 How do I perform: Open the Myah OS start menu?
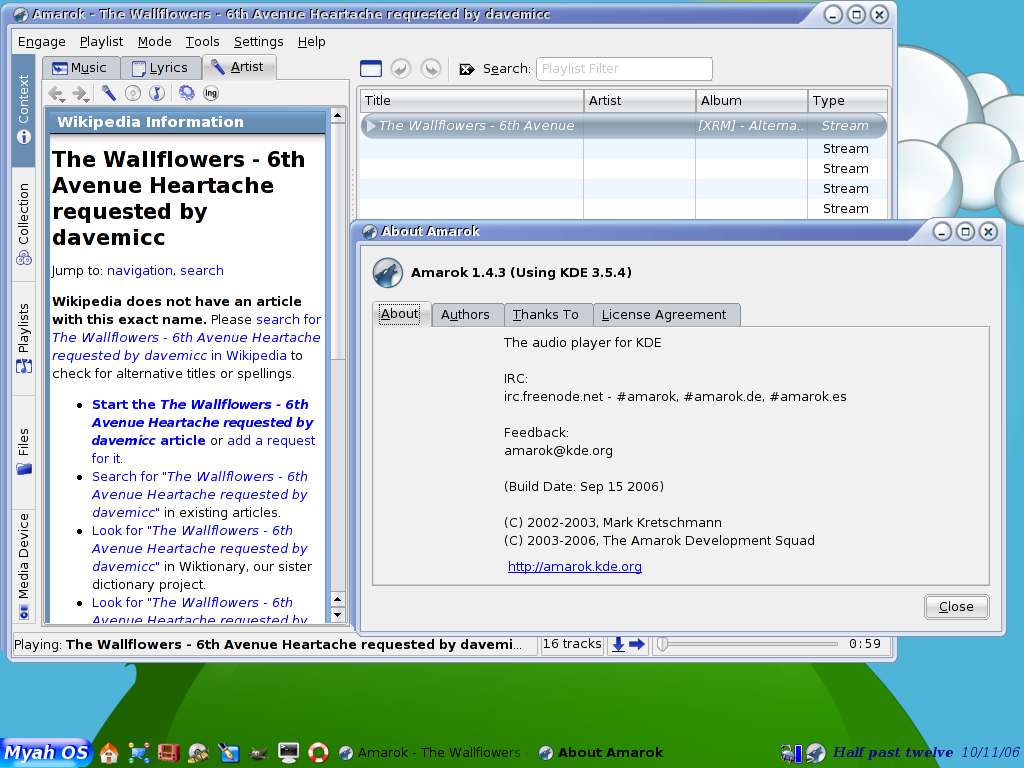(x=46, y=752)
